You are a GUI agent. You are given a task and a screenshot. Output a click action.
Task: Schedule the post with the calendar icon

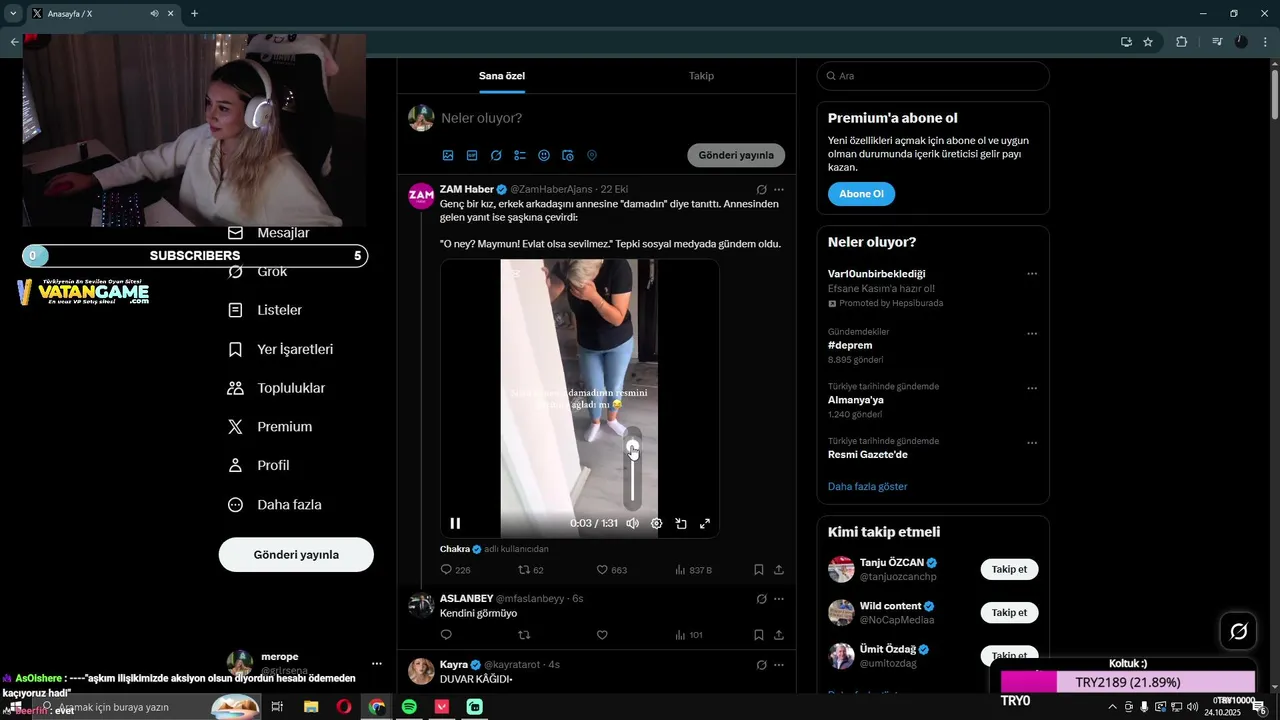click(x=568, y=156)
